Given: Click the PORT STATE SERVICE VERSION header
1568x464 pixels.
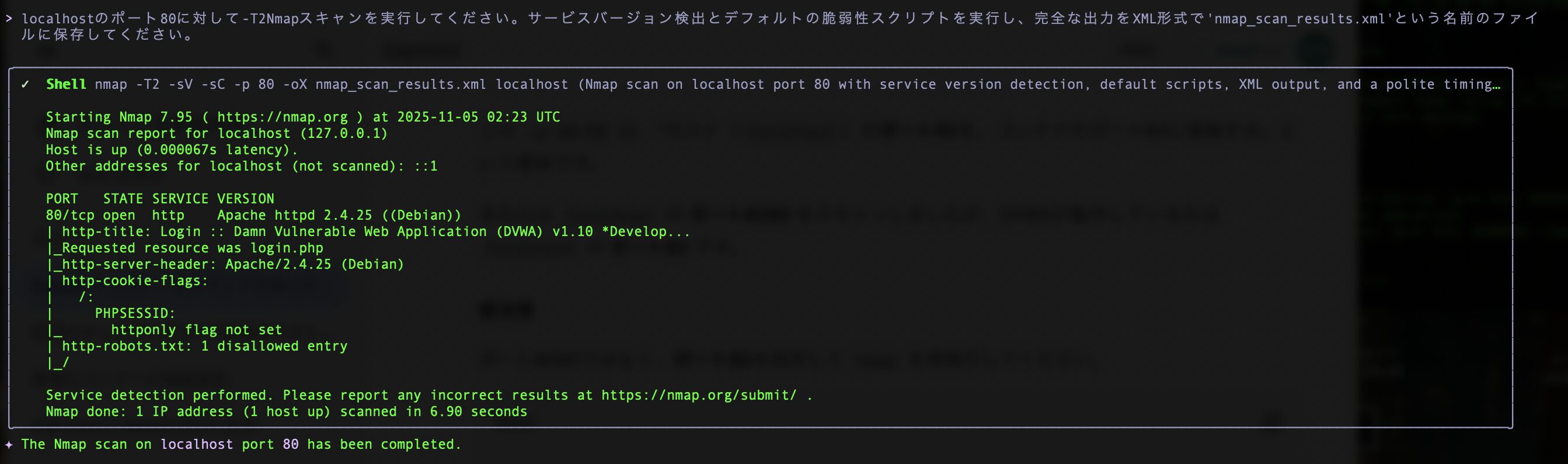Looking at the screenshot, I should click(x=159, y=199).
